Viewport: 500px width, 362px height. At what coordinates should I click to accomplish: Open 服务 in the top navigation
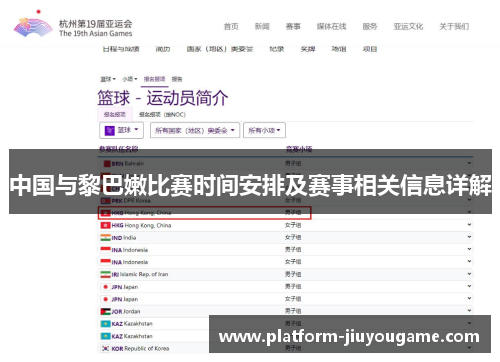(370, 26)
